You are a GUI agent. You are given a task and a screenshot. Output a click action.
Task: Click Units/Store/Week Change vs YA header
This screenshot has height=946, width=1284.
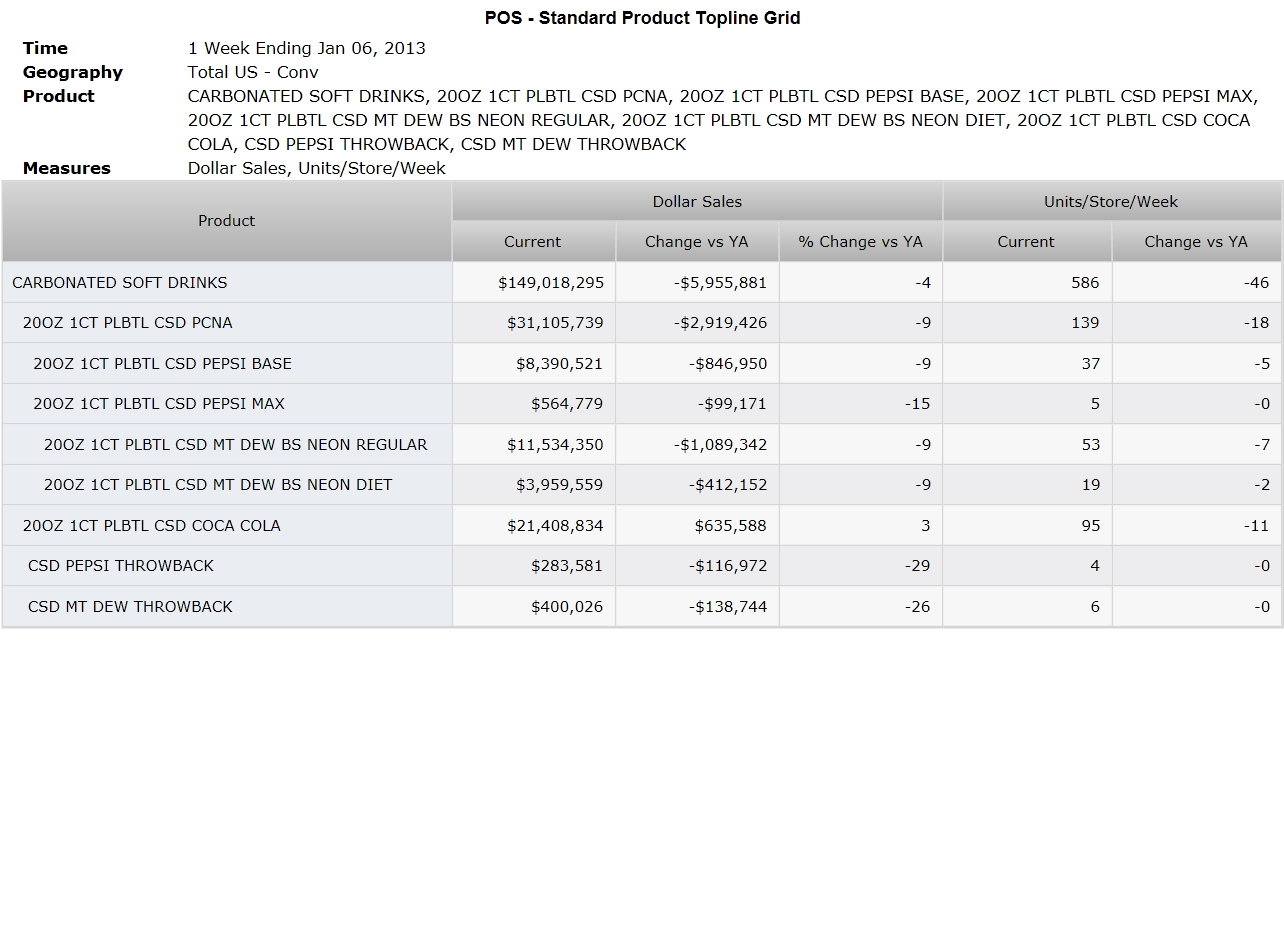coord(1196,242)
